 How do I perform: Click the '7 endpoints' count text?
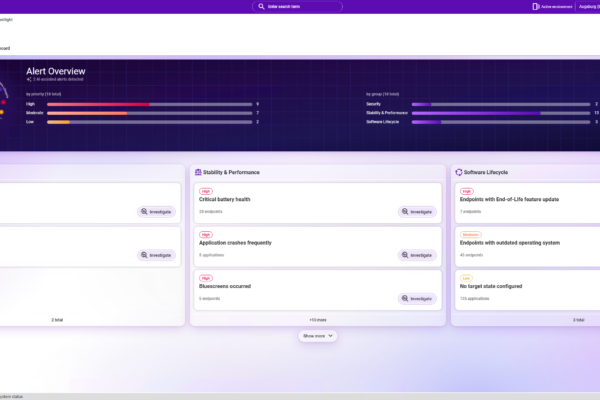click(470, 212)
